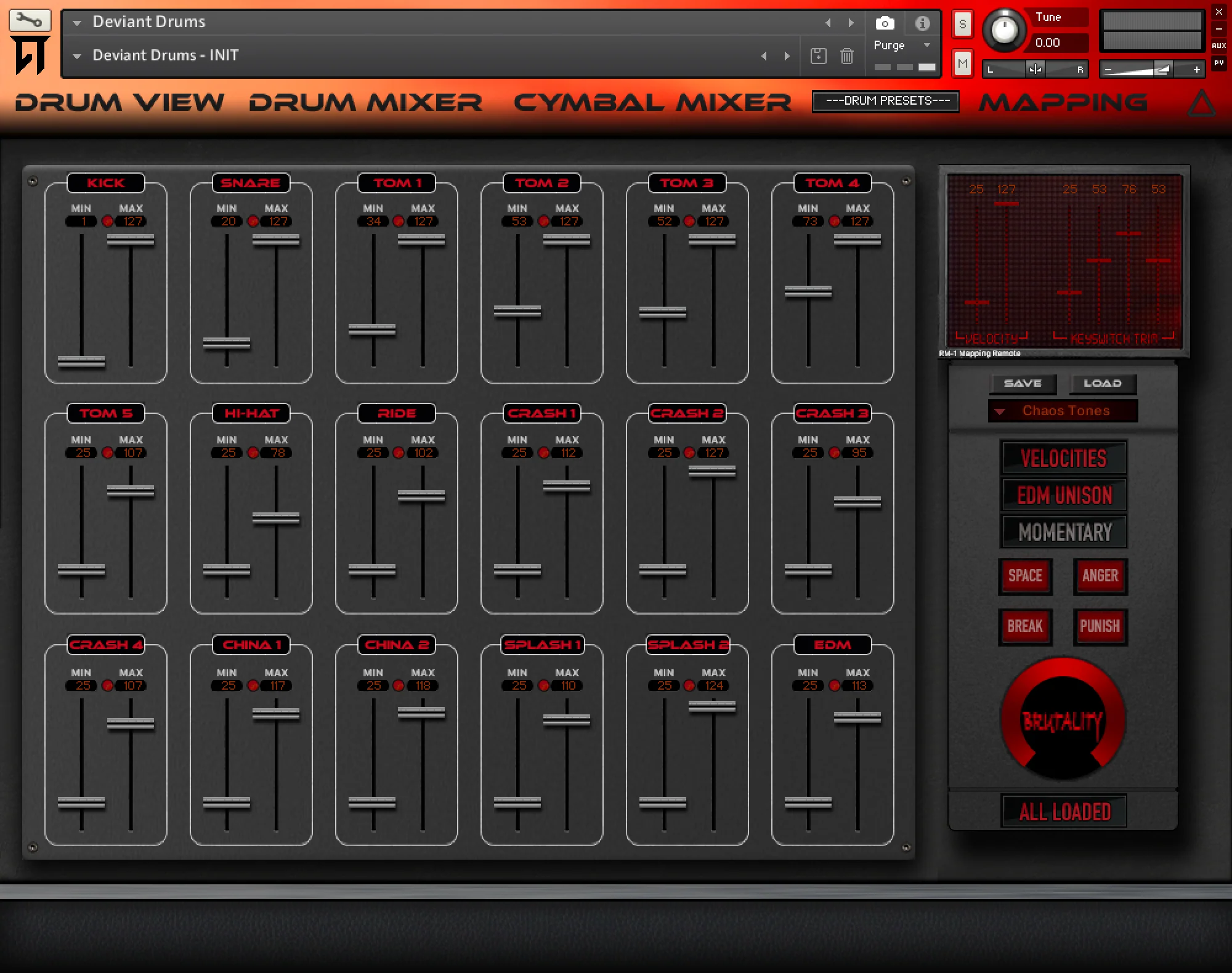Screen dimensions: 1232x973
Task: Click the ALL LOADED button
Action: tap(1064, 812)
